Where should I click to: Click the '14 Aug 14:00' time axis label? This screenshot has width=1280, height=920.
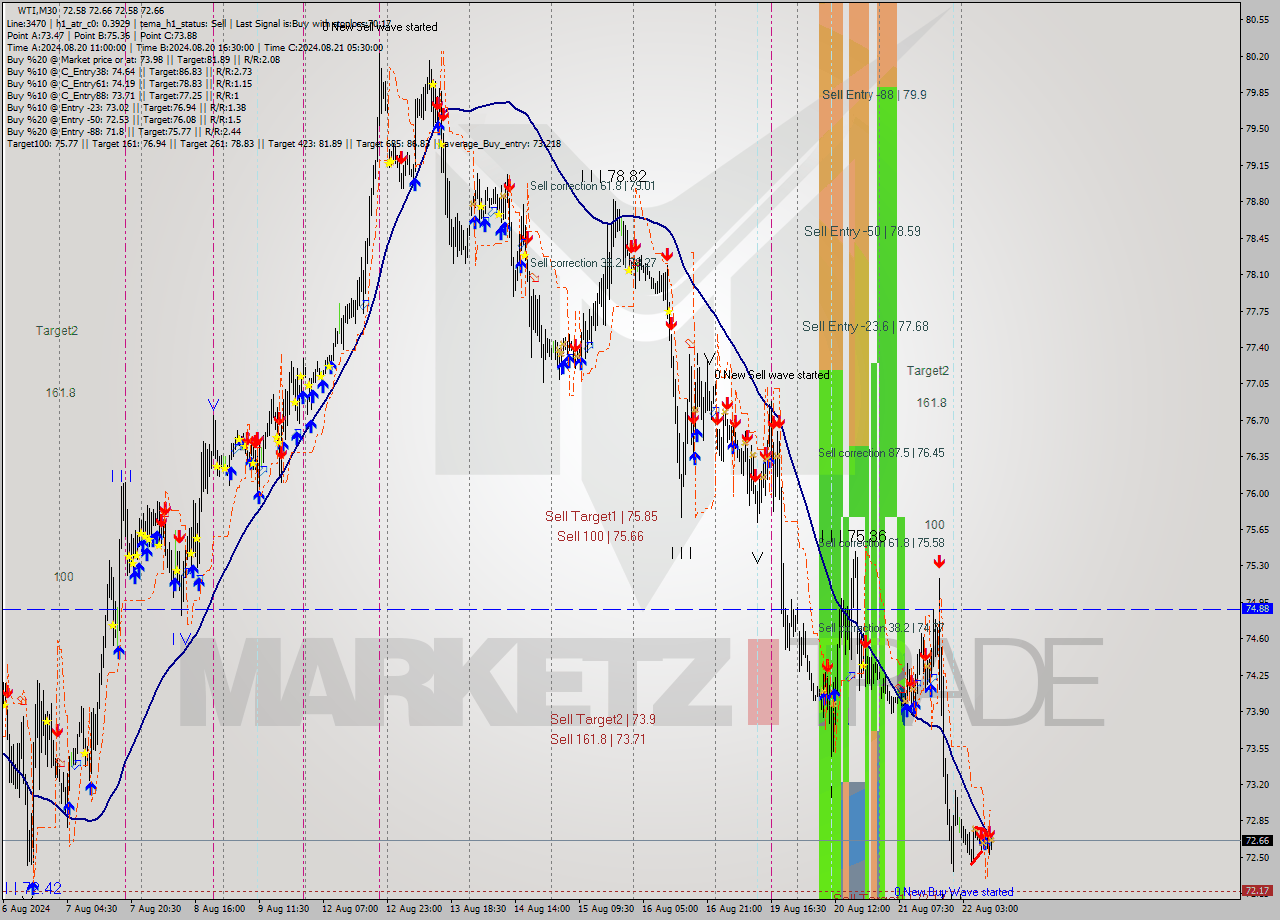[x=541, y=909]
